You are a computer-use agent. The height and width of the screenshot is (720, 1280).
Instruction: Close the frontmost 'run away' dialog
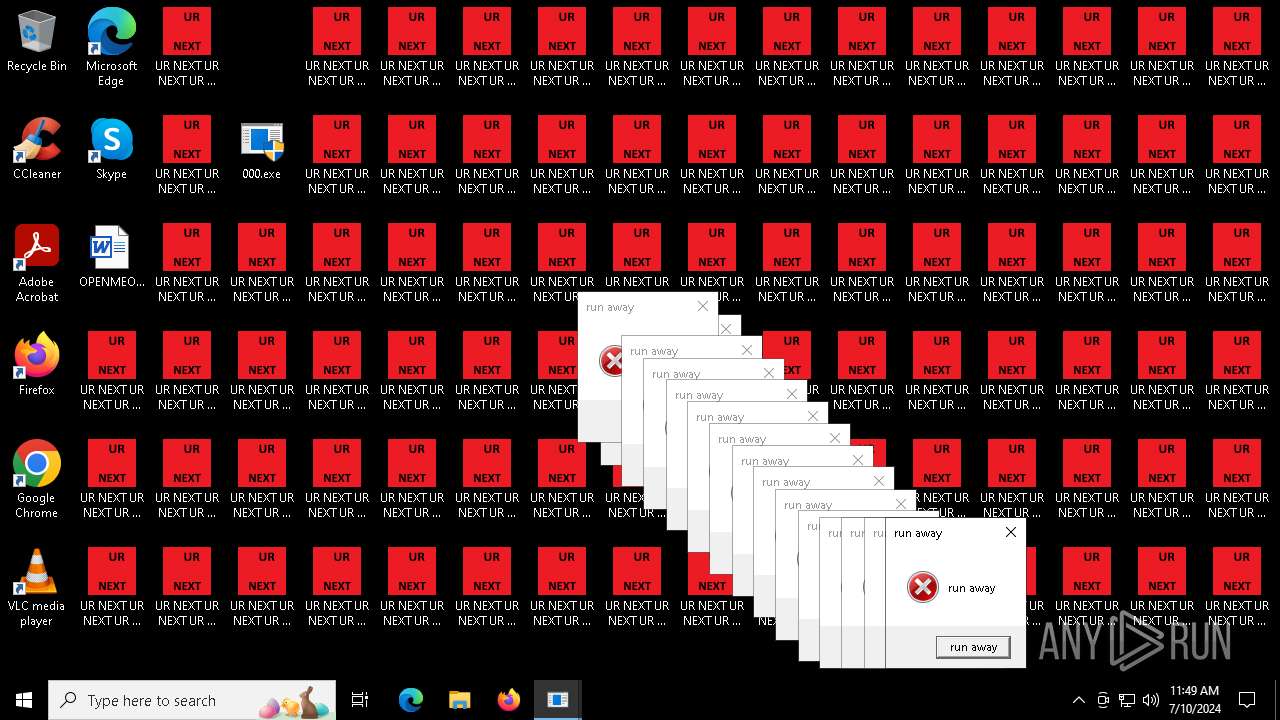click(x=1011, y=532)
